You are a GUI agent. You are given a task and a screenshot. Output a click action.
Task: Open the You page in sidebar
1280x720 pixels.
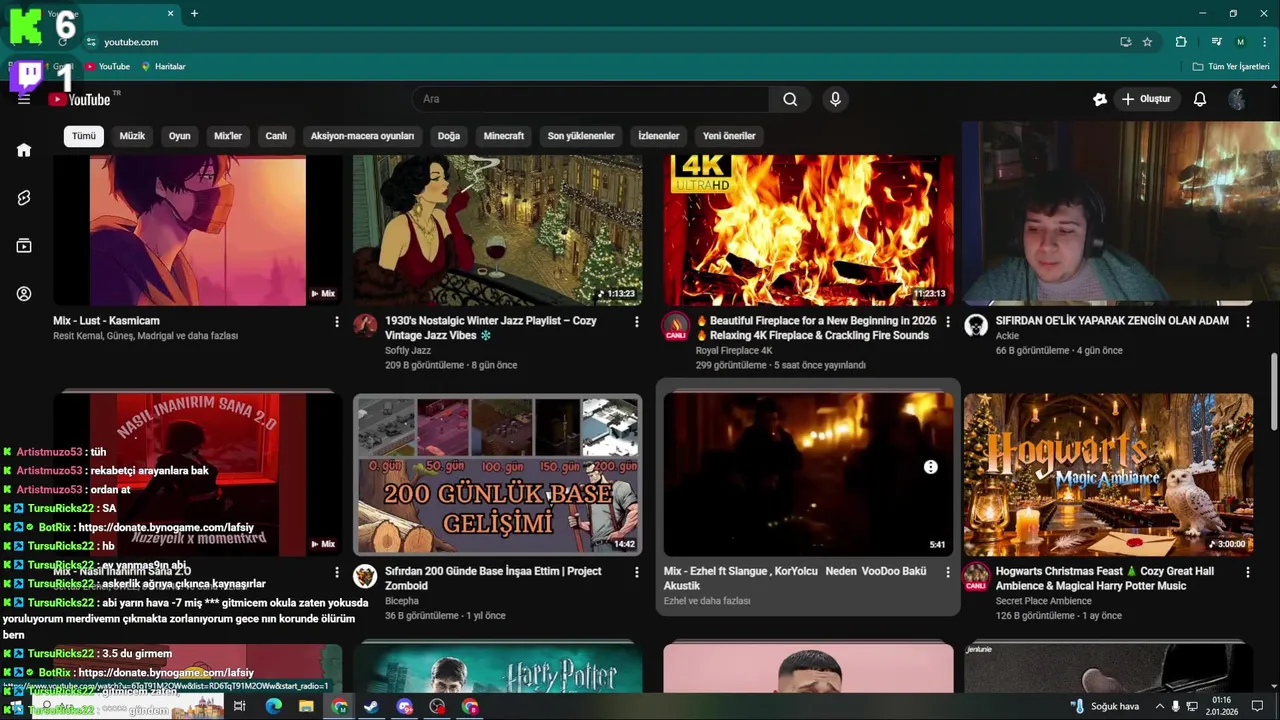coord(24,294)
